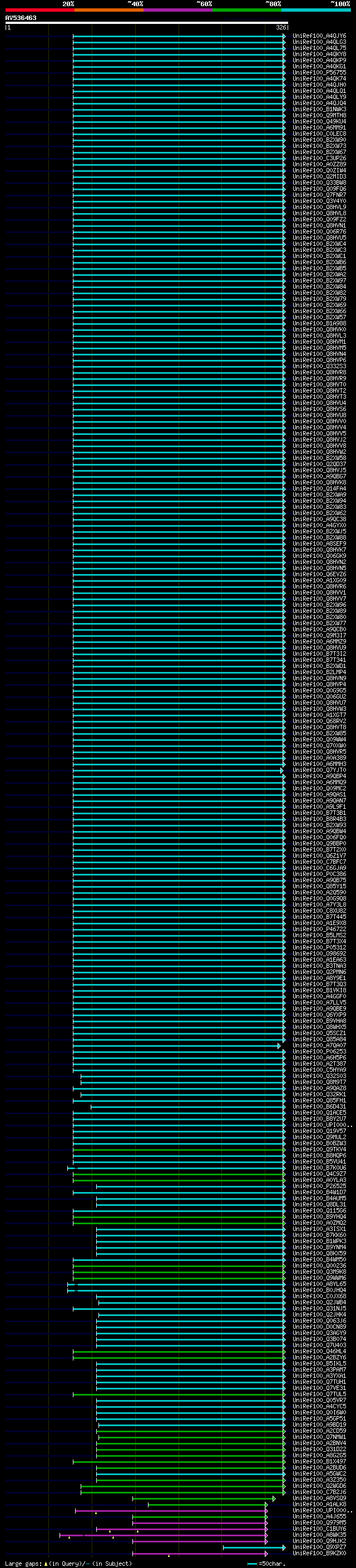Select label UniRef100_Q2MID3
Viewport: 356px width, 1568px height.
pos(319,176)
